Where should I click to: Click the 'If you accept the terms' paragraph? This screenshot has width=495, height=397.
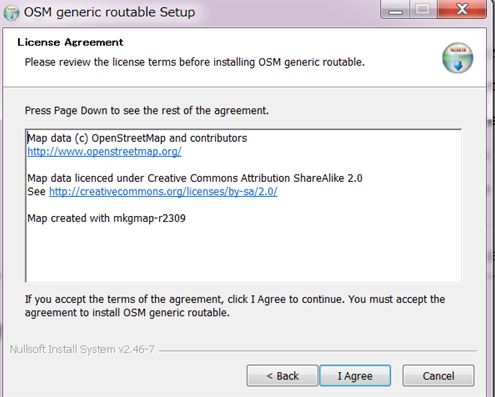[x=235, y=306]
